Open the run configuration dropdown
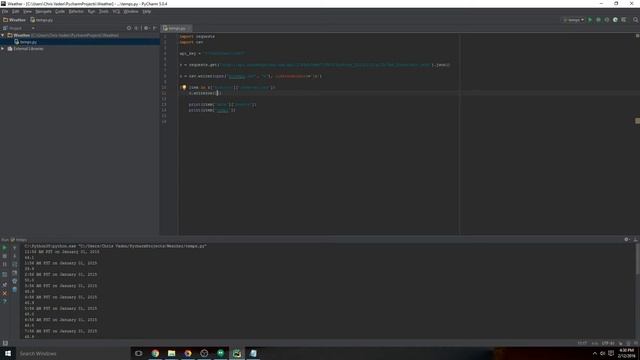The image size is (640, 360). coord(573,20)
